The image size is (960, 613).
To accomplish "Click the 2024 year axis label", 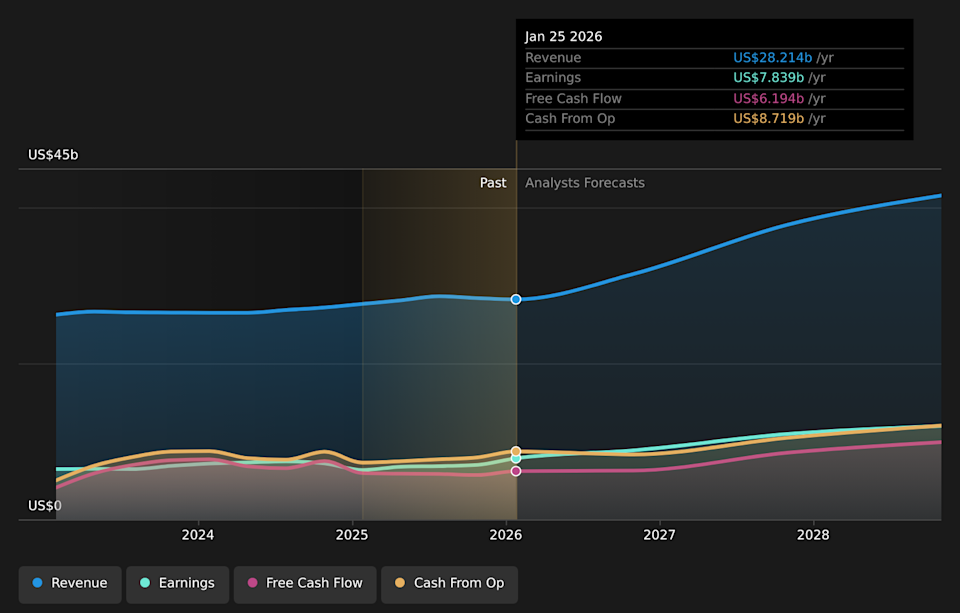I will tap(198, 535).
